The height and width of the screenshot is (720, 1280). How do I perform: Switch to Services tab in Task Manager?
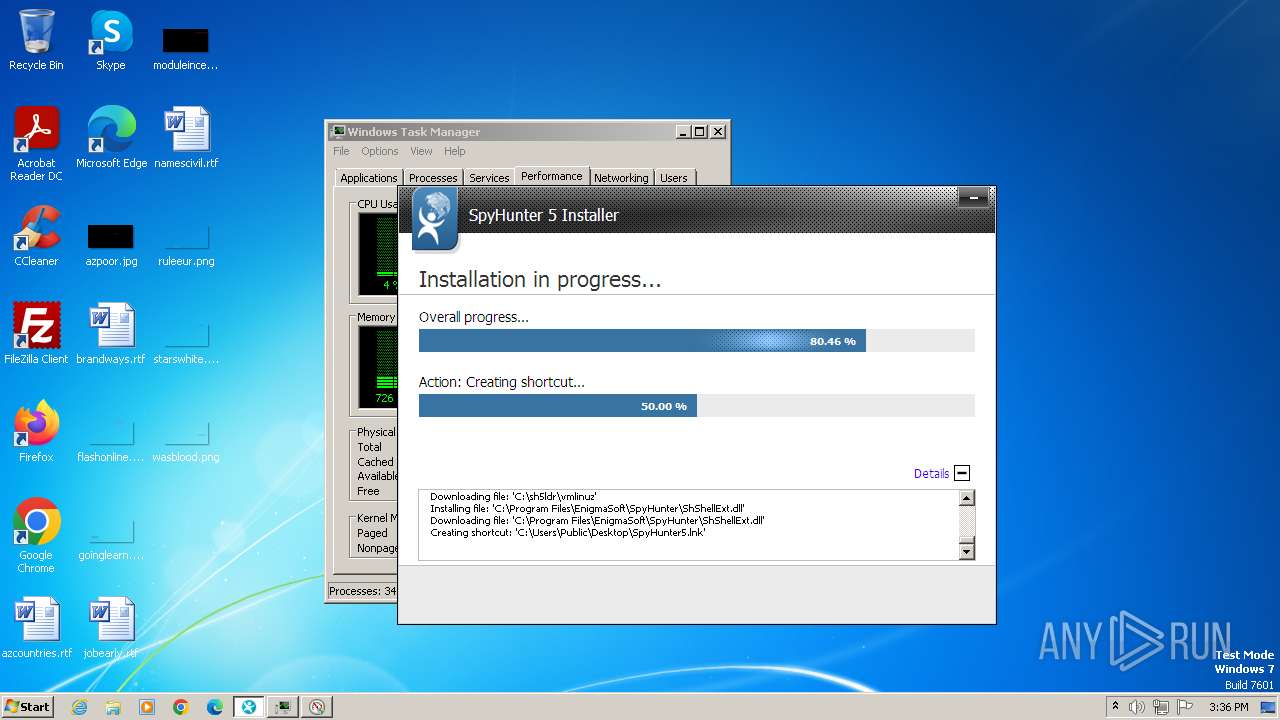tap(489, 178)
